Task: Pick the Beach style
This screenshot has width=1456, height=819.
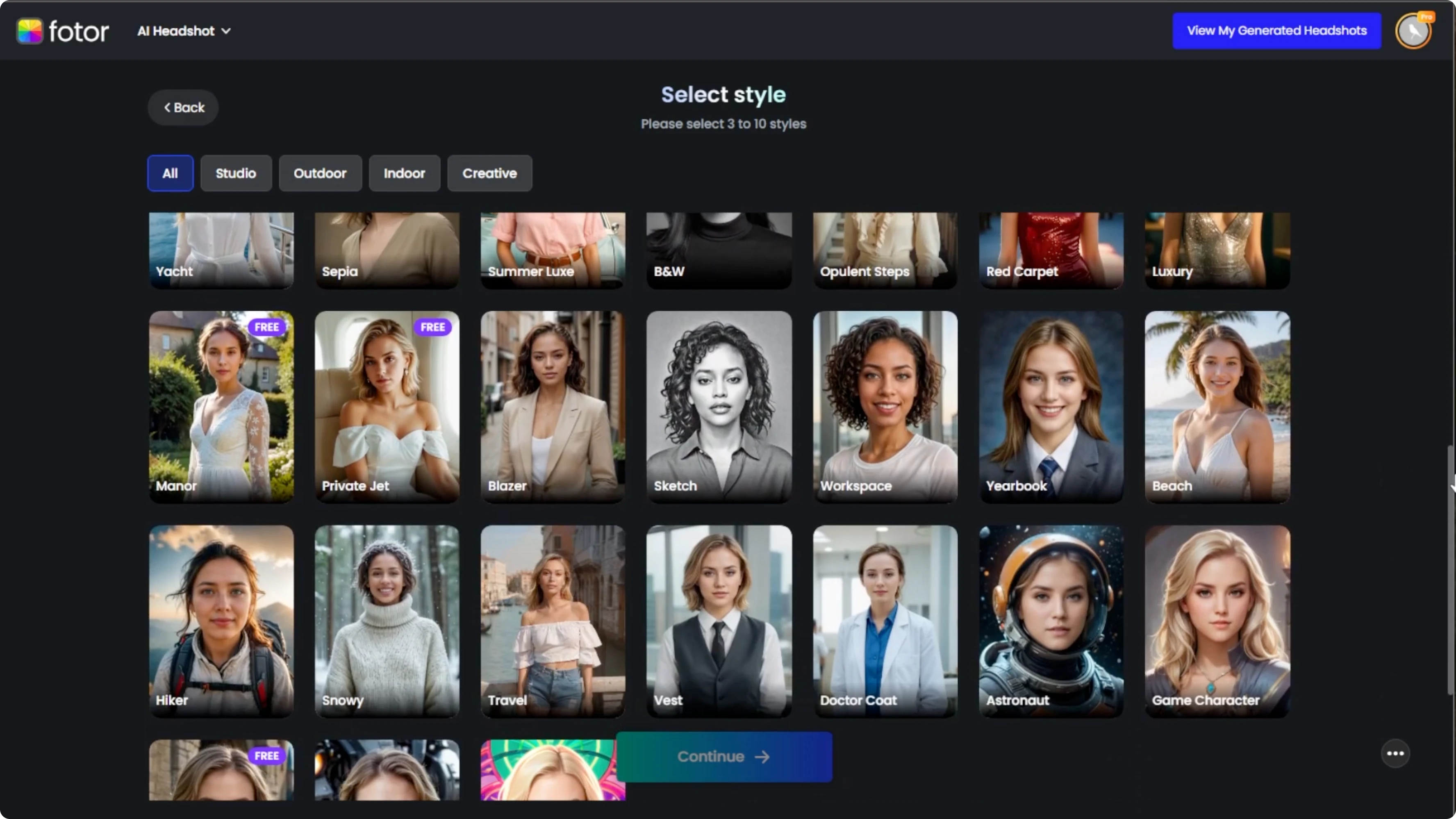Action: coord(1217,407)
